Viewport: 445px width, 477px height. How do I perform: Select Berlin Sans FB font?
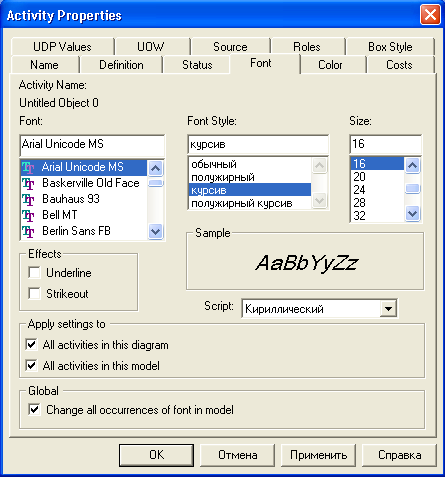[84, 231]
